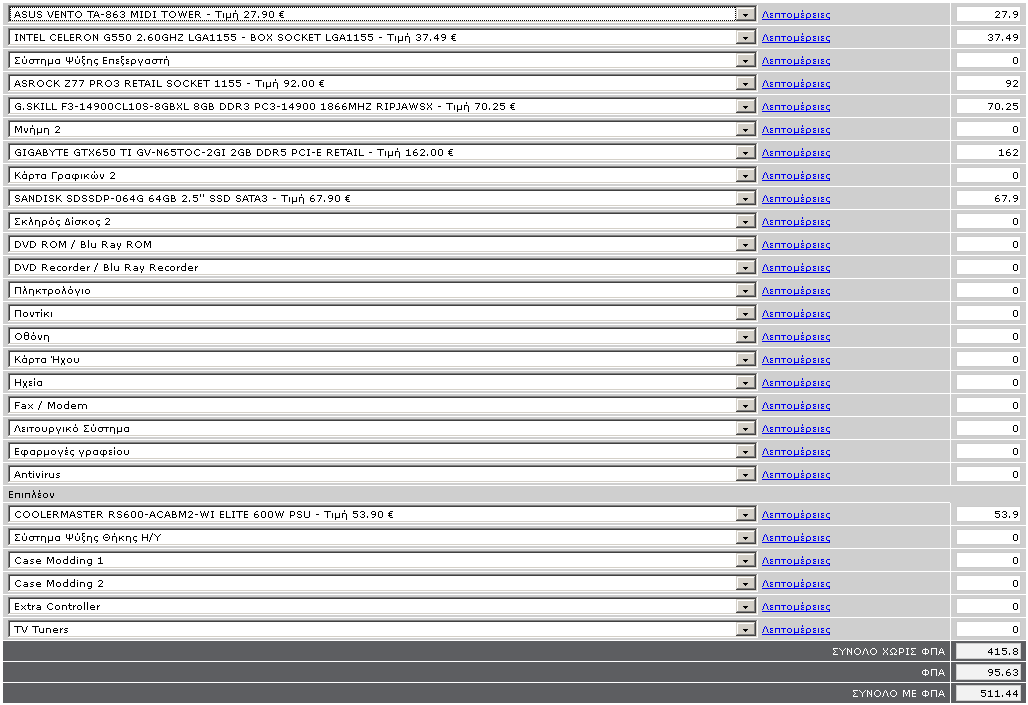Image resolution: width=1028 pixels, height=705 pixels.
Task: Open the COOLERMASTER 600W PSU dropdown
Action: click(x=382, y=514)
